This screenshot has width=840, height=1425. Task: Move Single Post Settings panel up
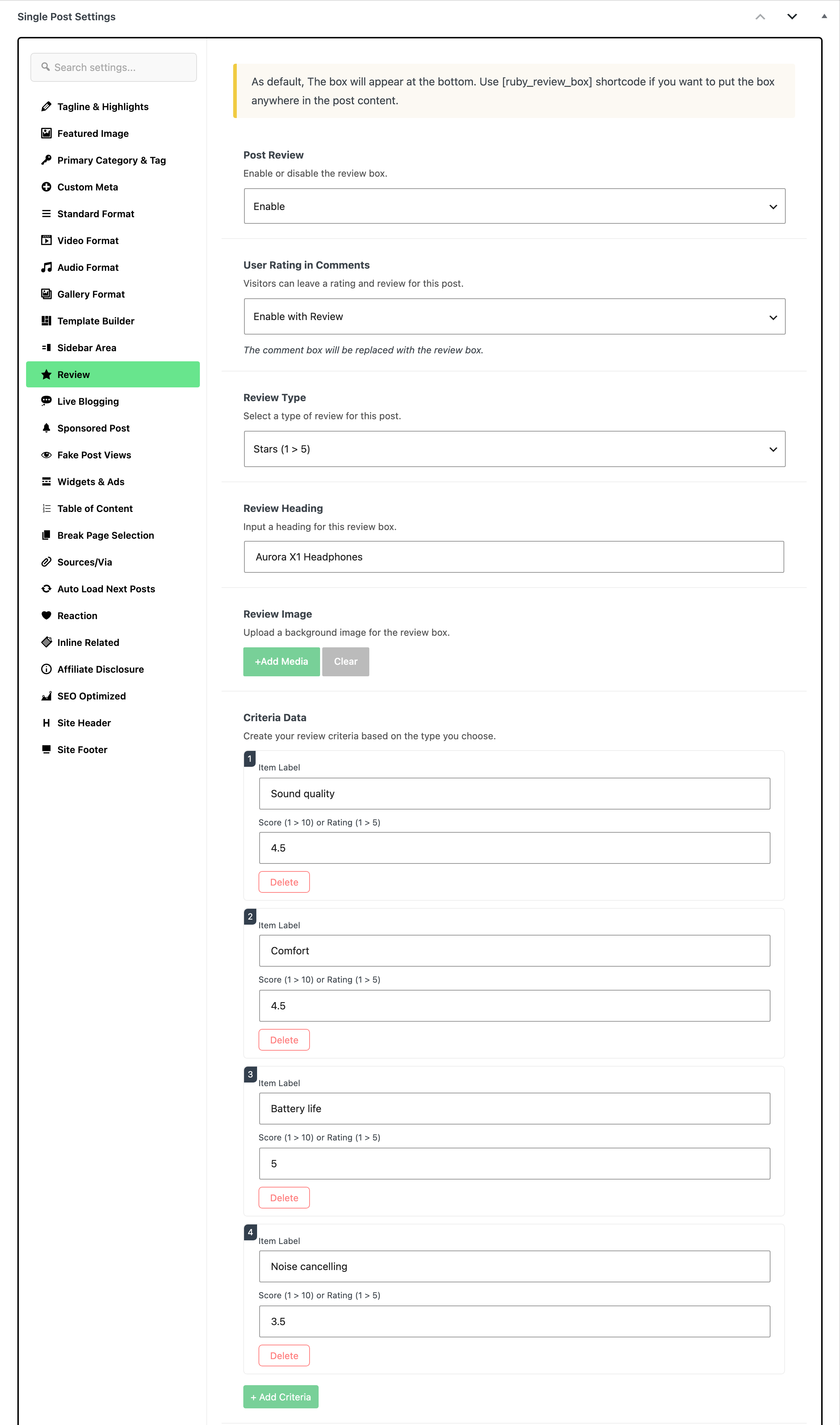click(x=760, y=16)
